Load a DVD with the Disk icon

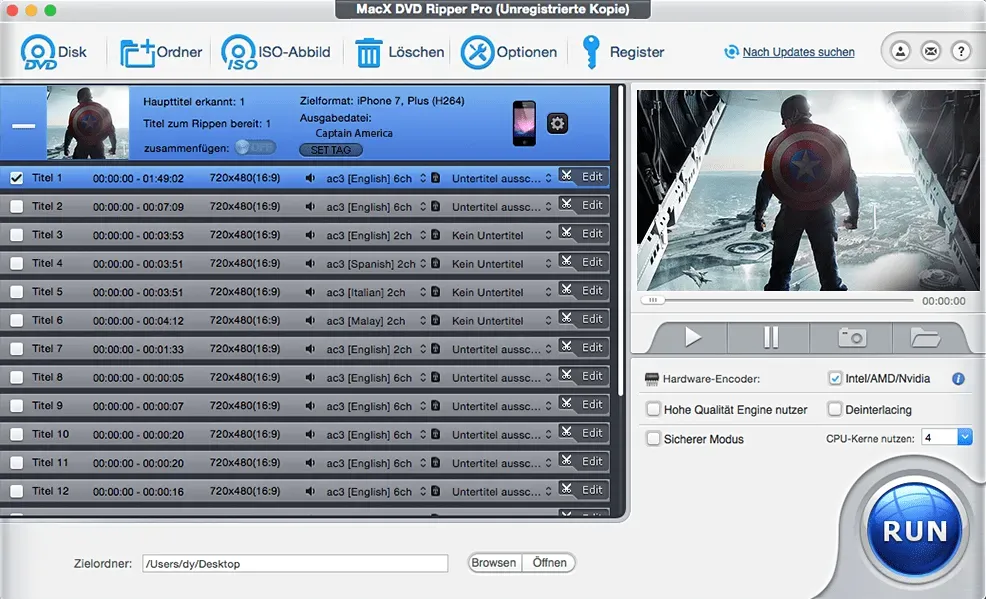38,52
